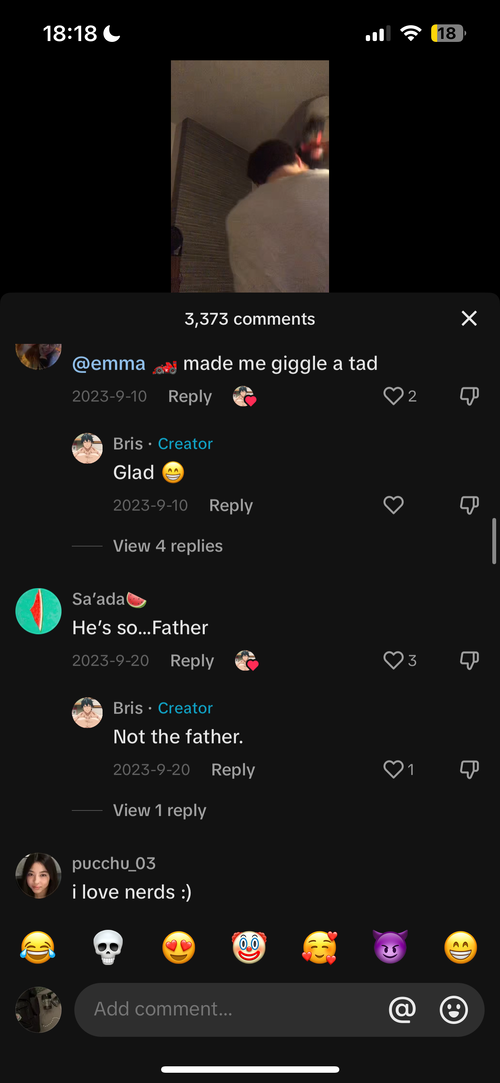Insert the skull emoji

(x=108, y=947)
